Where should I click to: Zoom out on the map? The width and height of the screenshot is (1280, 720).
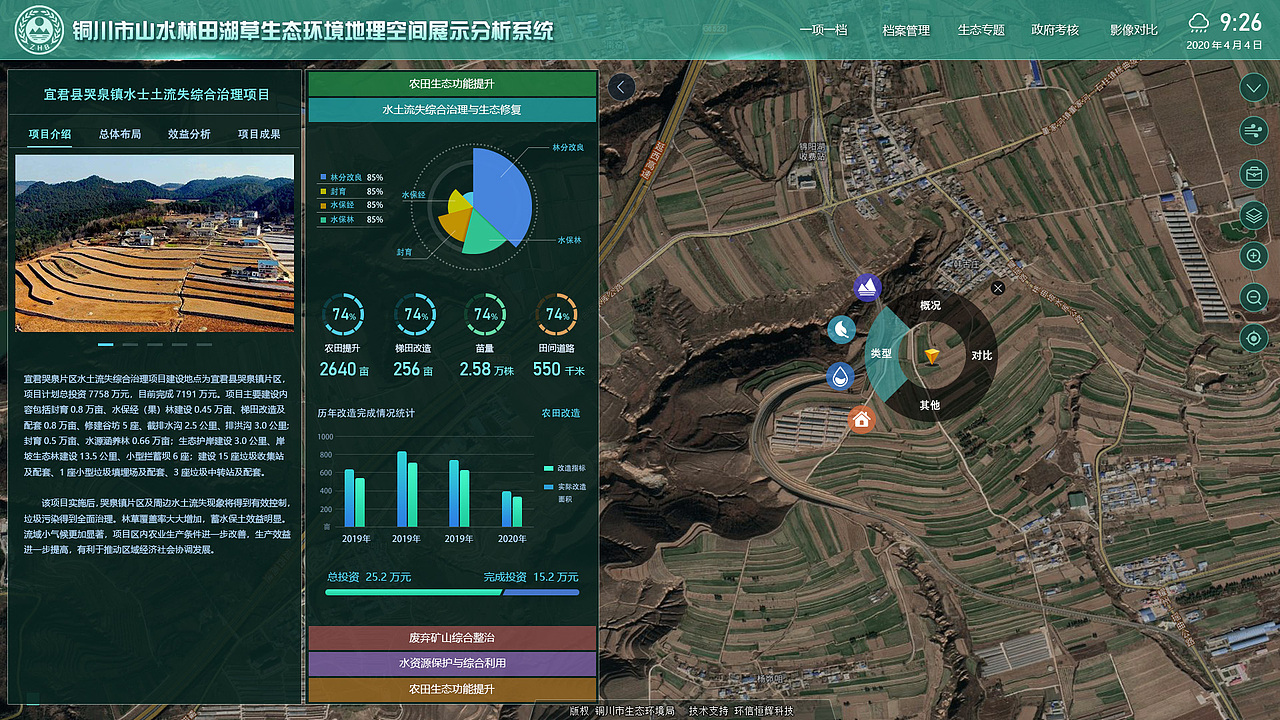point(1253,297)
